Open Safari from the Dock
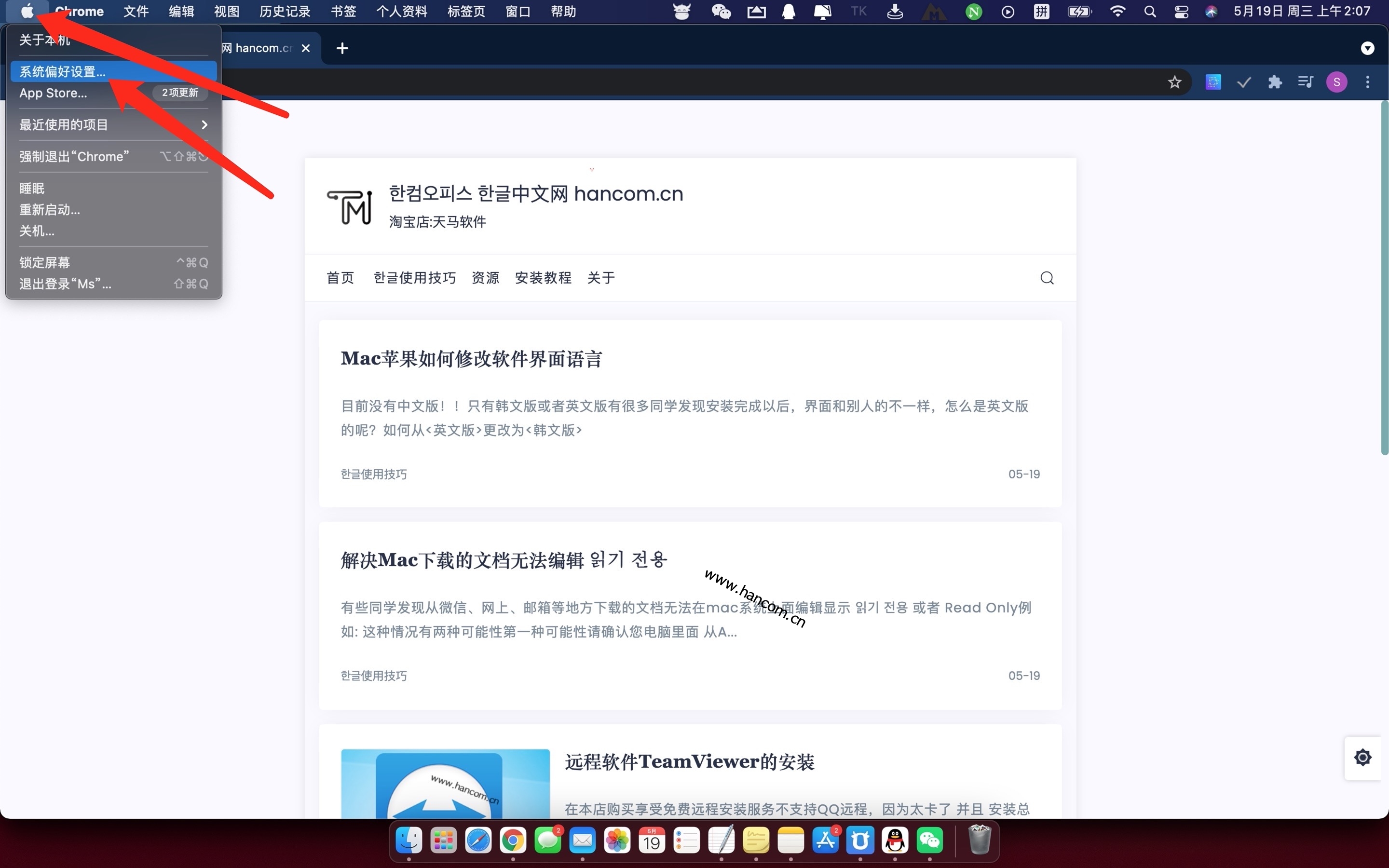 [478, 841]
